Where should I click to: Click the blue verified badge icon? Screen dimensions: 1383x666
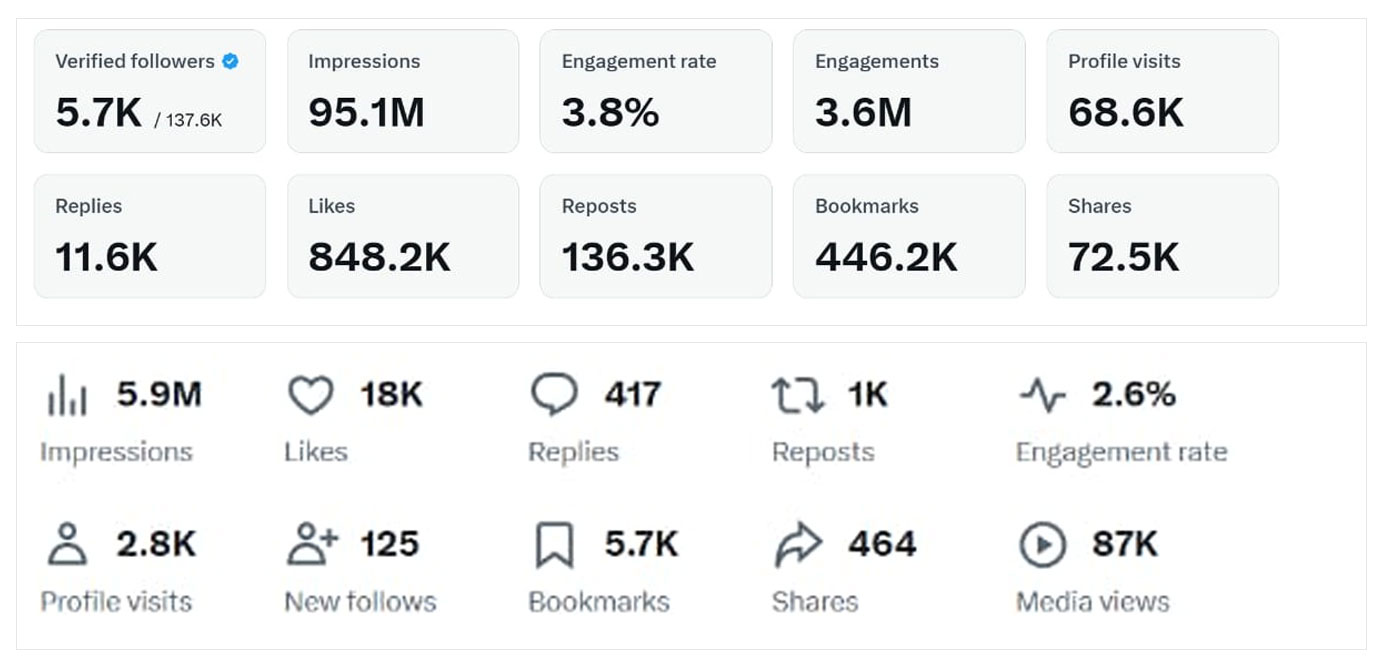230,61
